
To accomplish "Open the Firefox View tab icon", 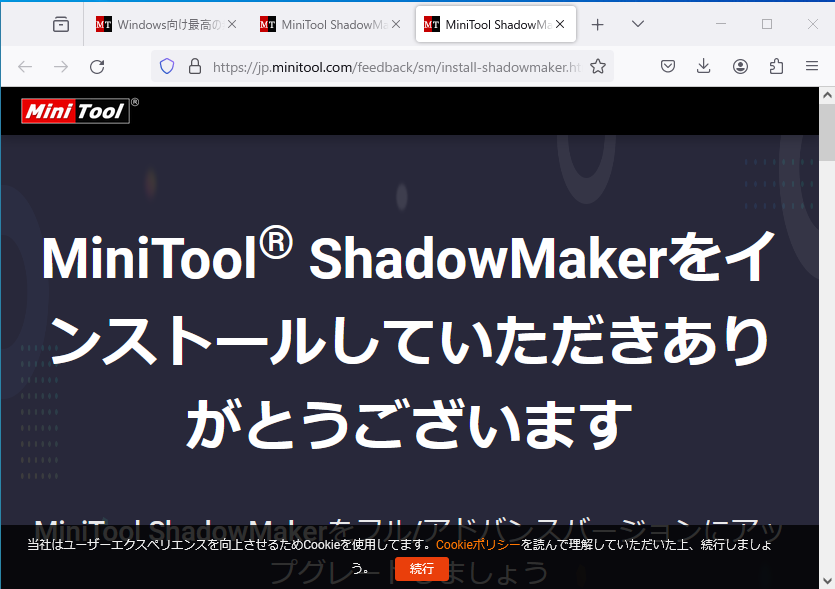I will point(61,24).
